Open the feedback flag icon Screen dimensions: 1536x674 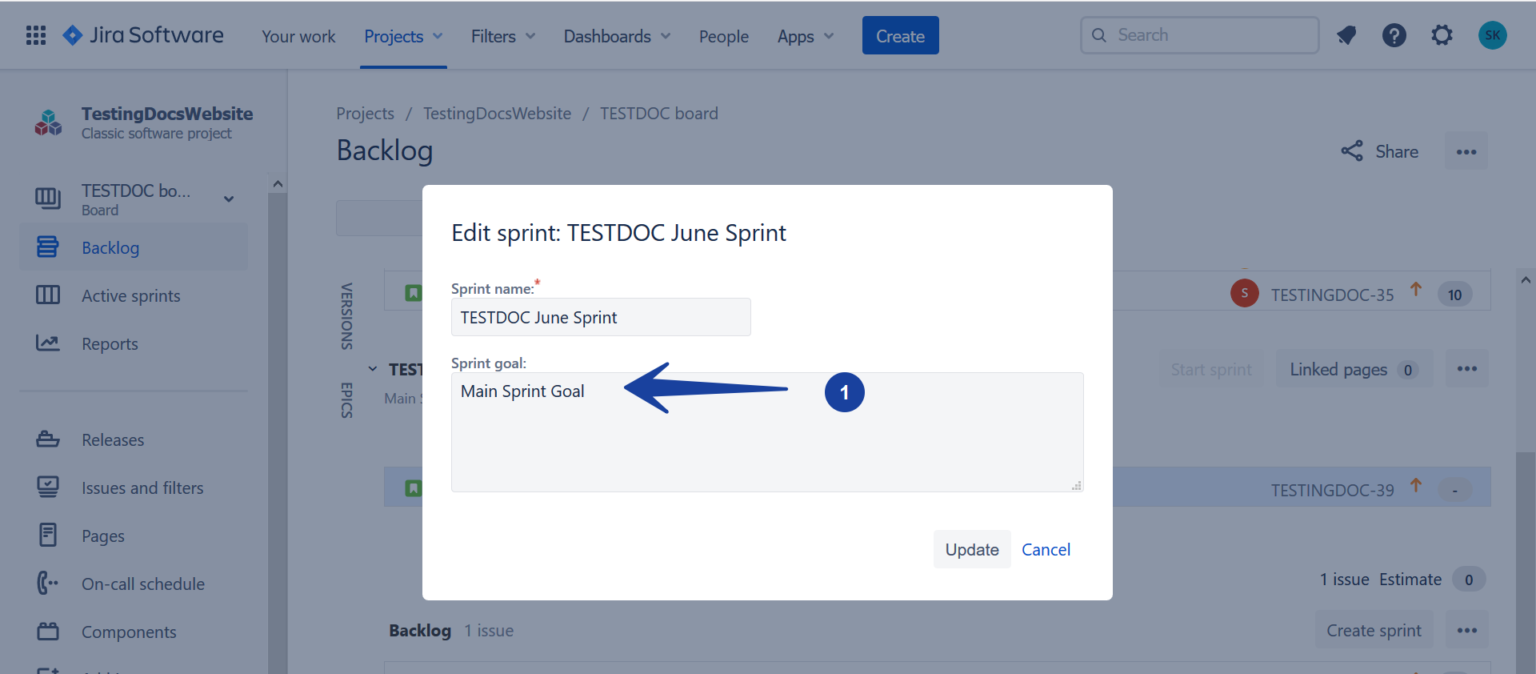[1346, 34]
